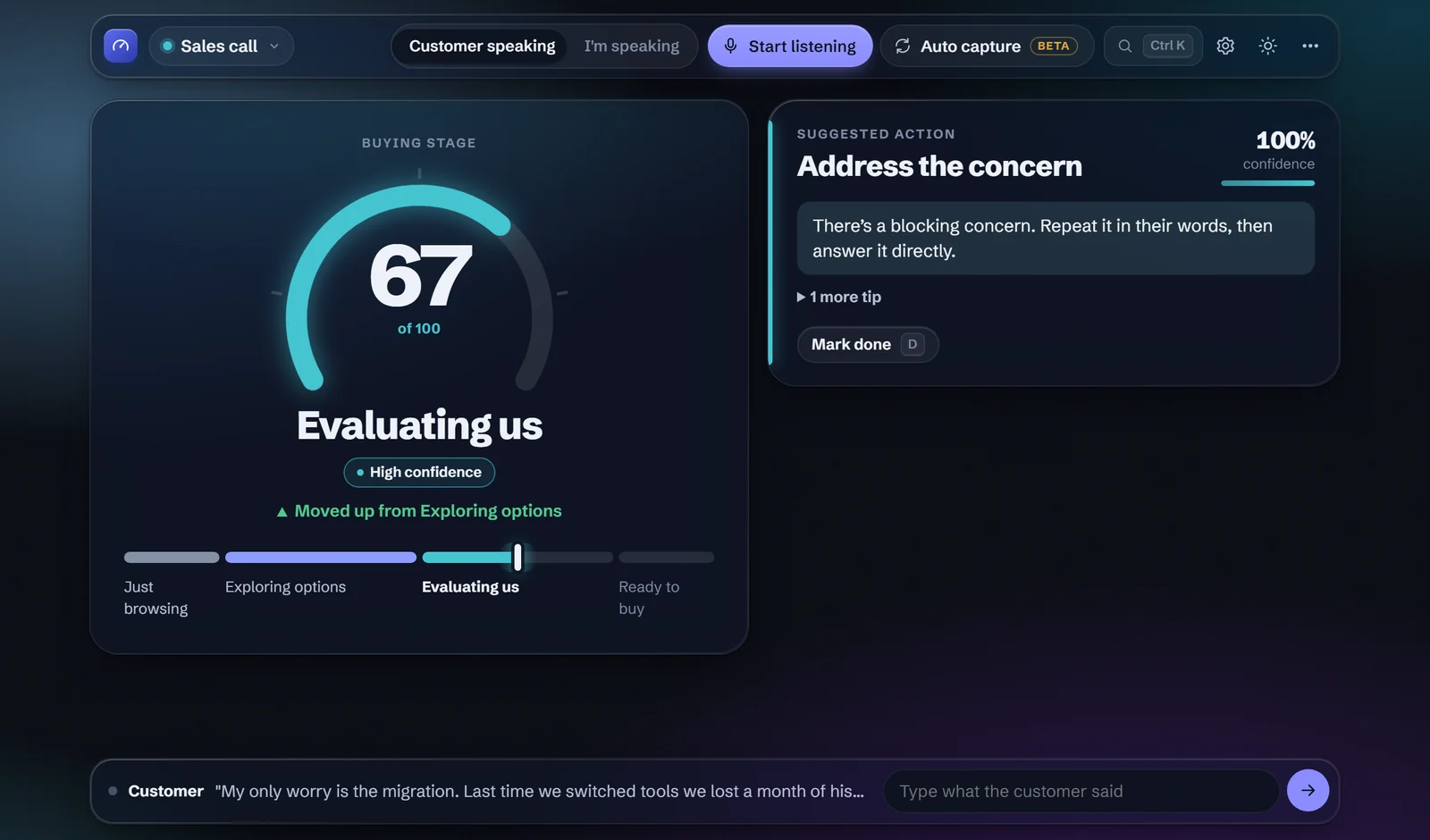Click the Ready to buy stage label

coord(649,598)
